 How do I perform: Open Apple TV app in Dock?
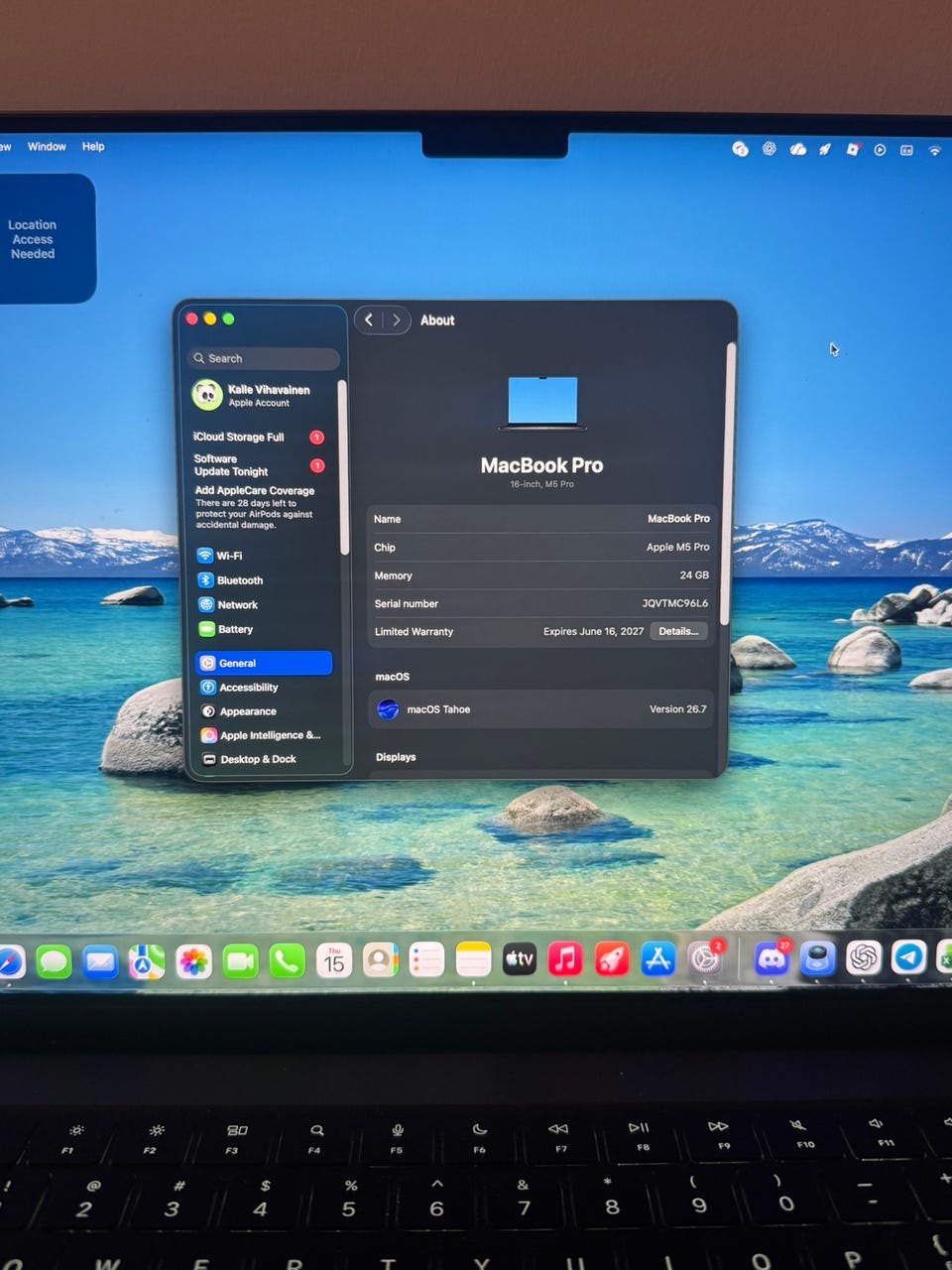(x=519, y=958)
